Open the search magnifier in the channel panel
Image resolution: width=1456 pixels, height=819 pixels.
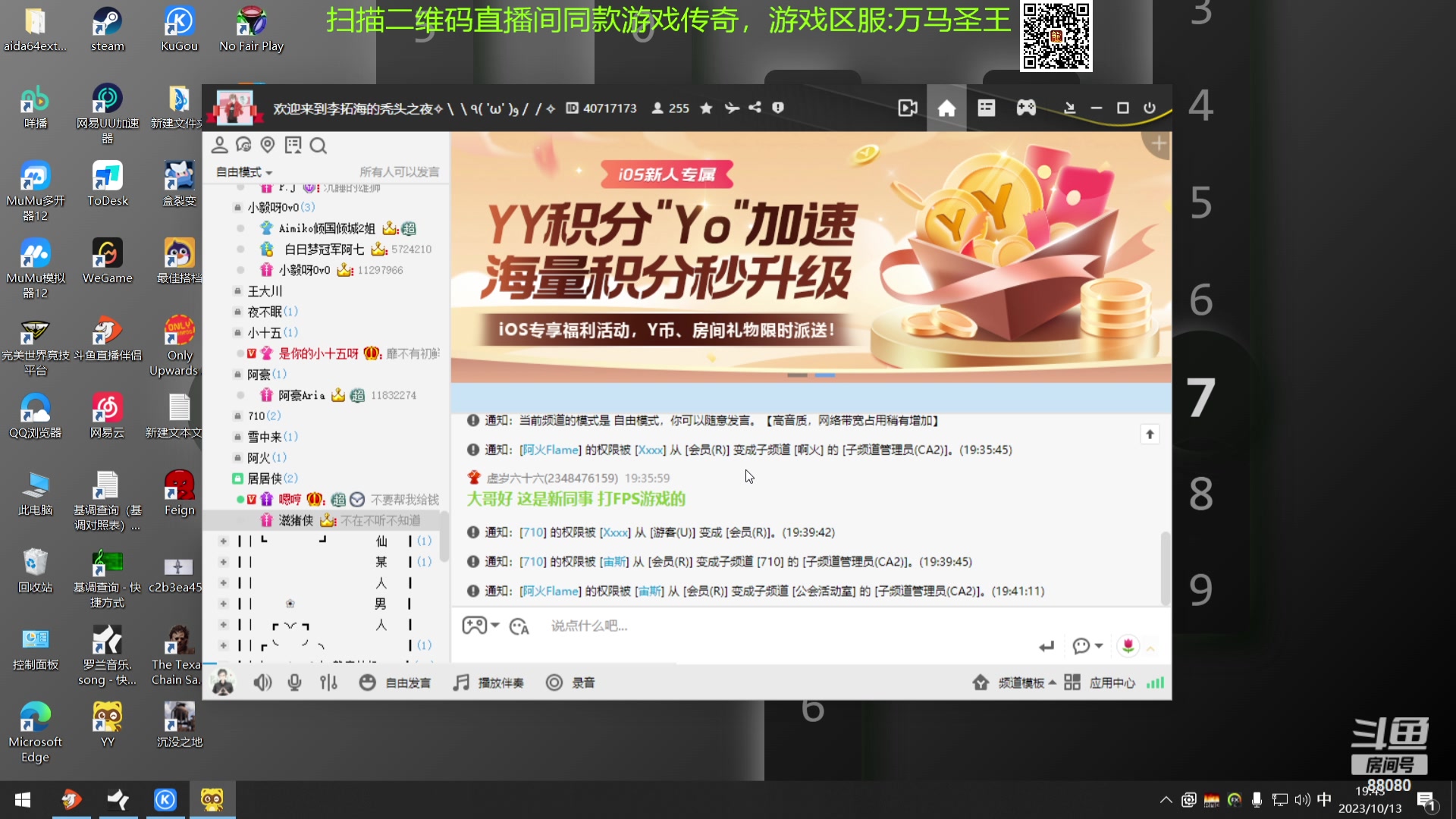[x=318, y=146]
